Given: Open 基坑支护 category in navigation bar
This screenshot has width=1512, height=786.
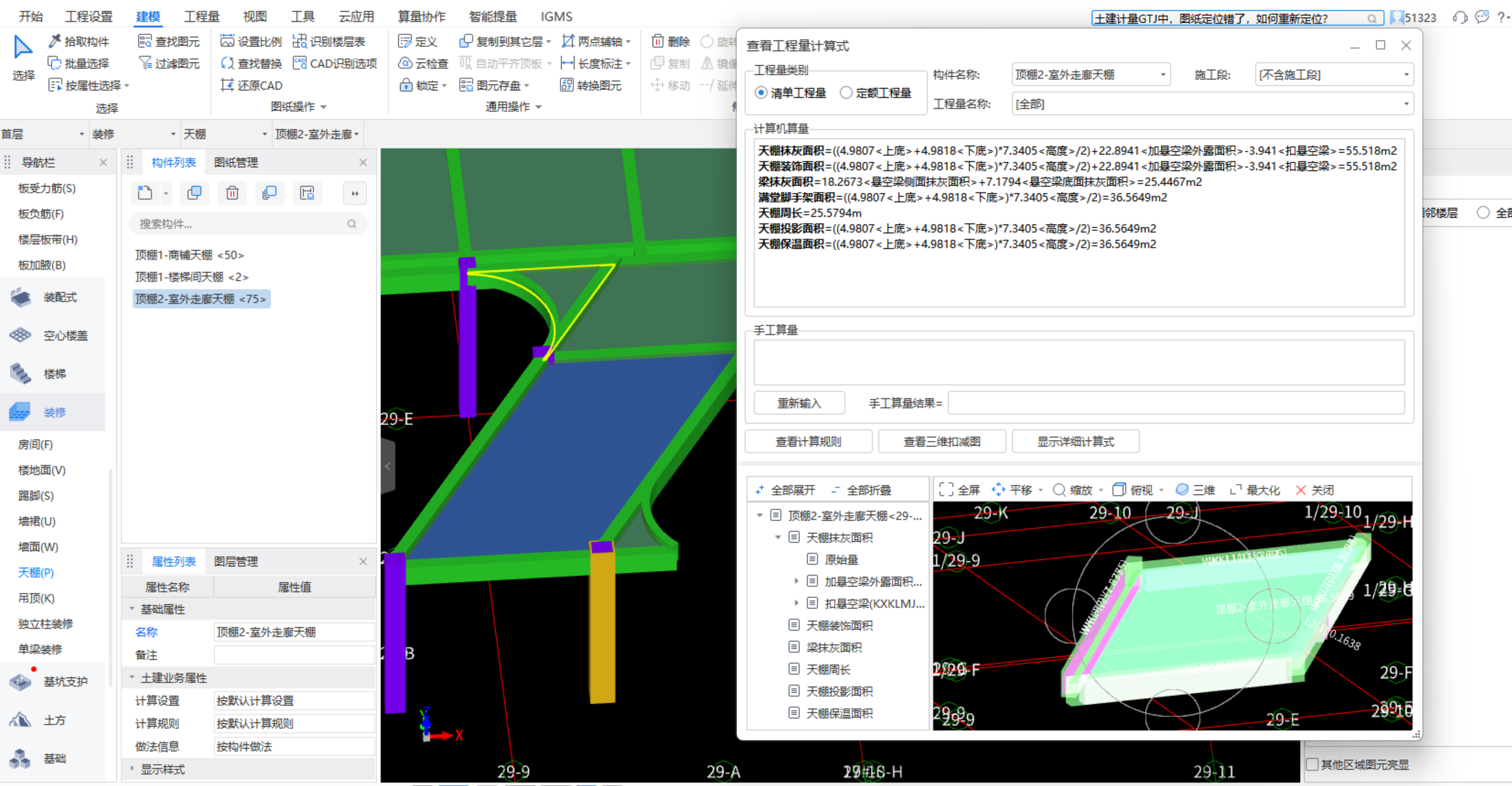Looking at the screenshot, I should 52,681.
